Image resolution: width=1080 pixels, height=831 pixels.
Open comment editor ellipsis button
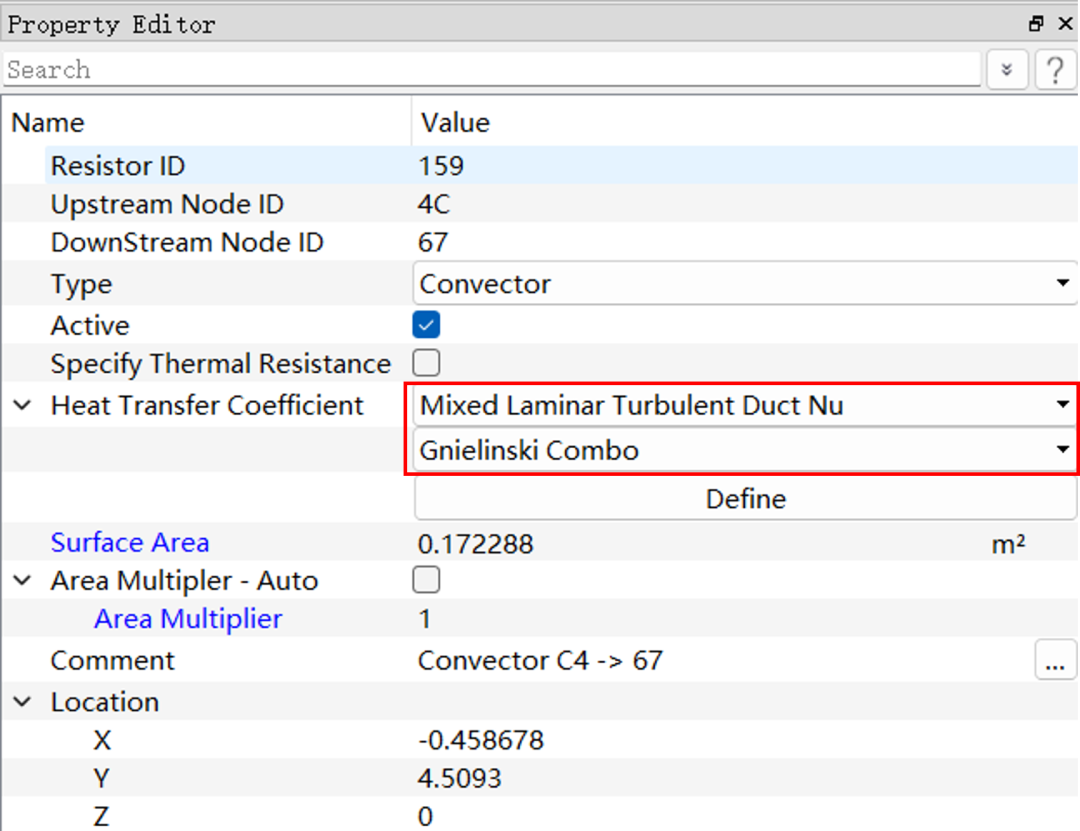coord(1055,660)
